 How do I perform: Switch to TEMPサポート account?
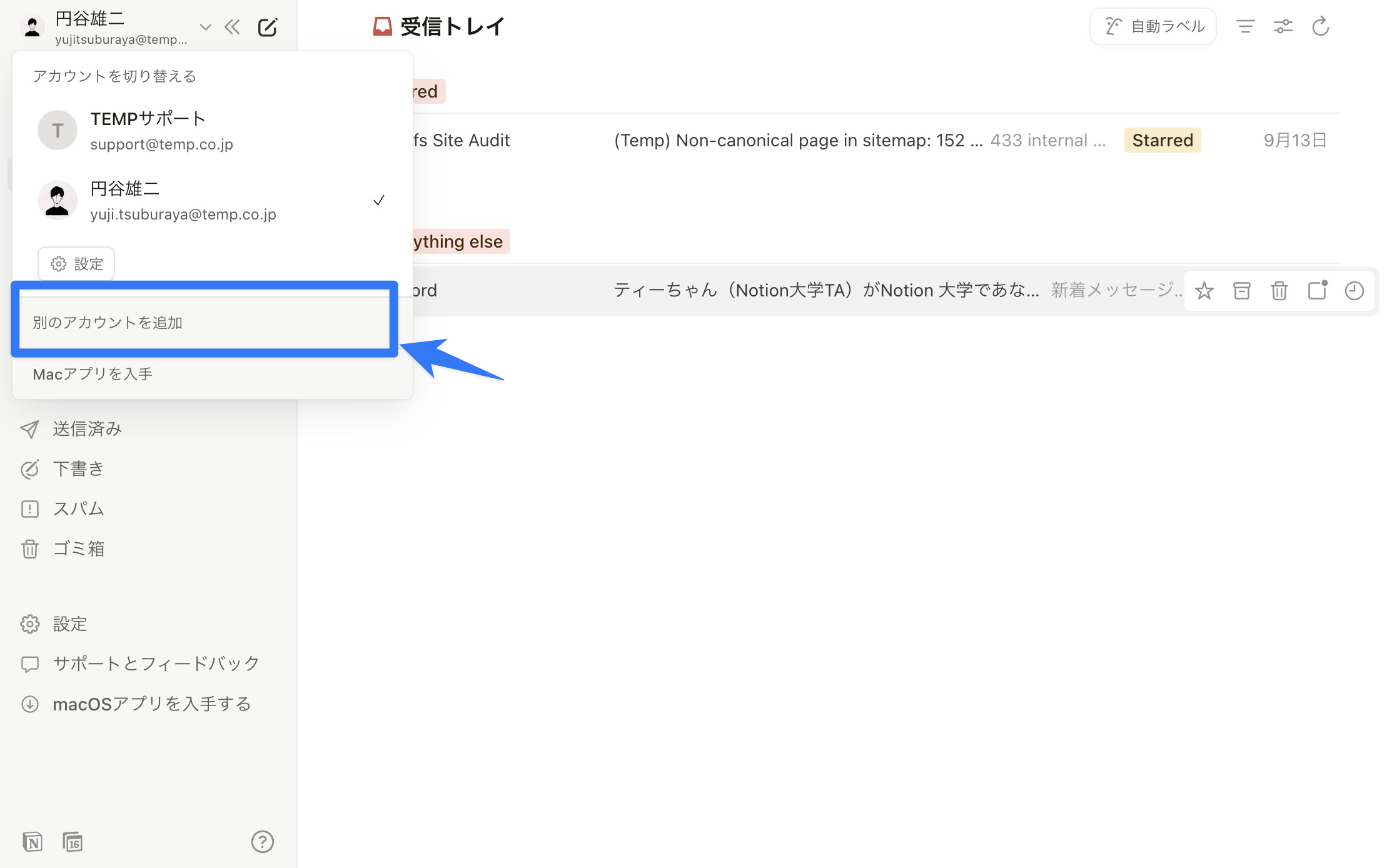[x=212, y=131]
